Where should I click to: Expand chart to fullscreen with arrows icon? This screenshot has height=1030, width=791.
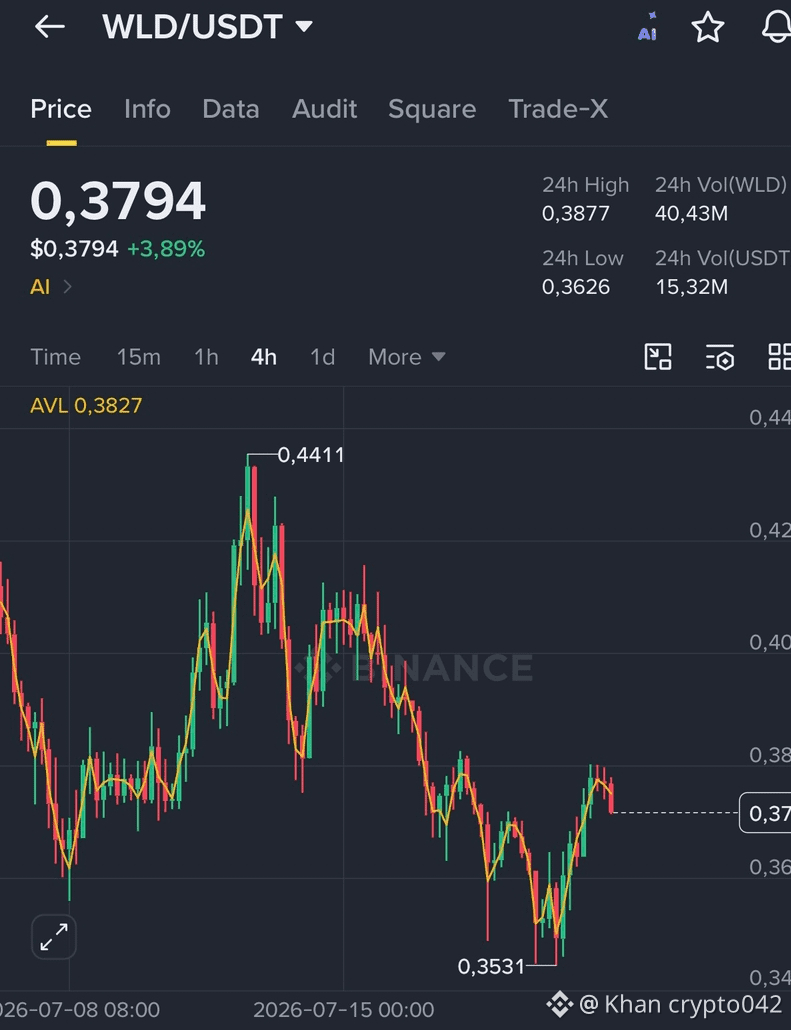(54, 937)
